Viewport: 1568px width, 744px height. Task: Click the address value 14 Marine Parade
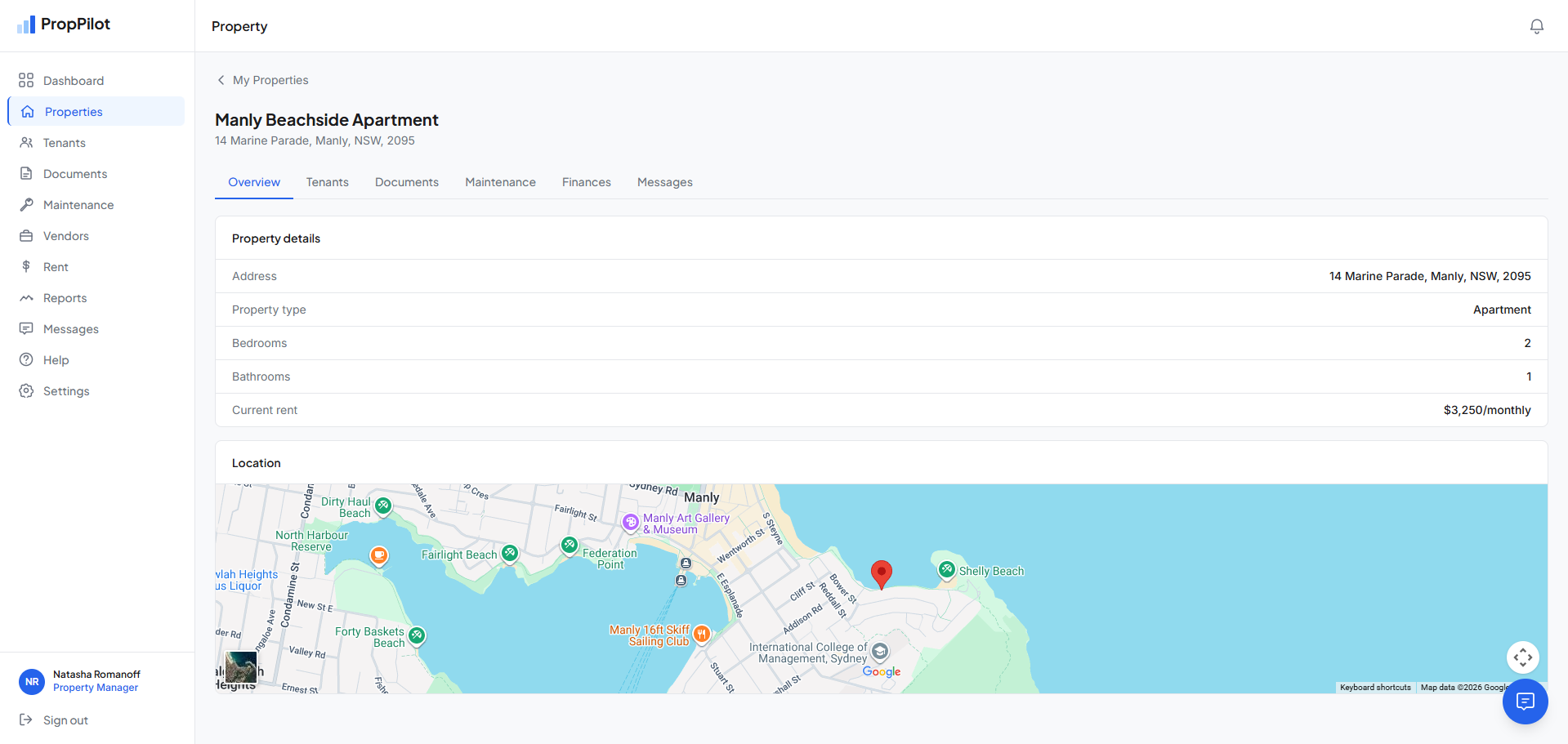pos(1430,276)
